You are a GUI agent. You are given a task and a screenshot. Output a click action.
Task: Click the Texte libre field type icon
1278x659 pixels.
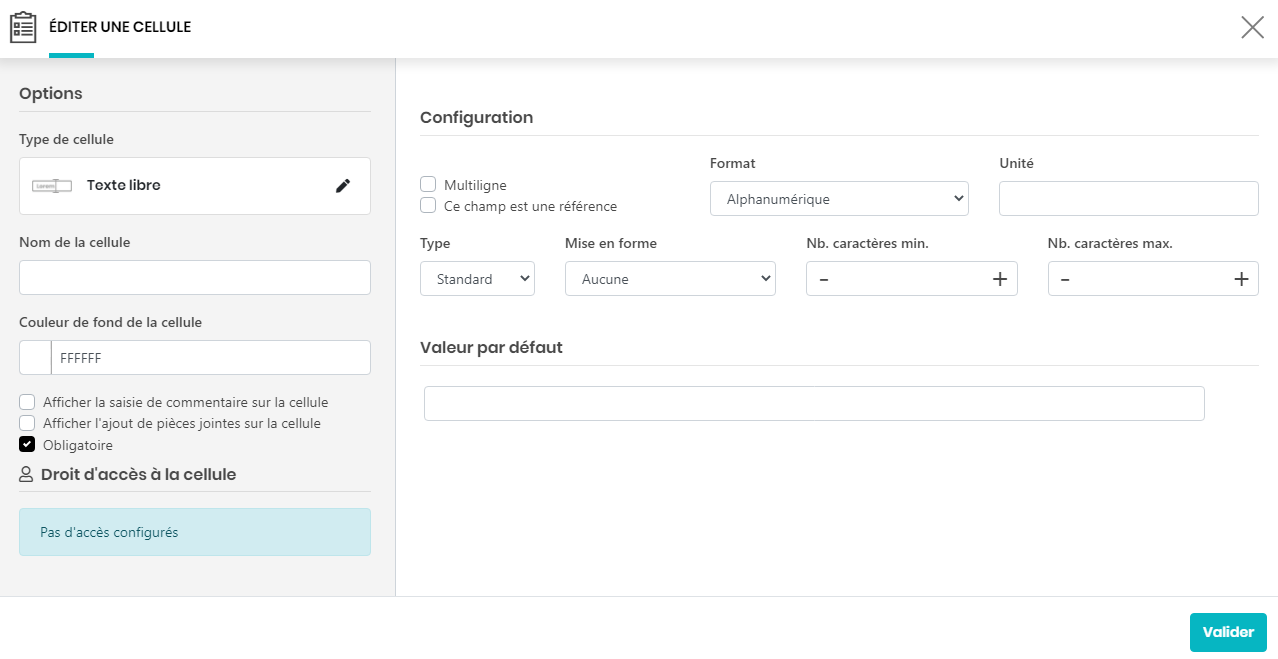pos(52,185)
